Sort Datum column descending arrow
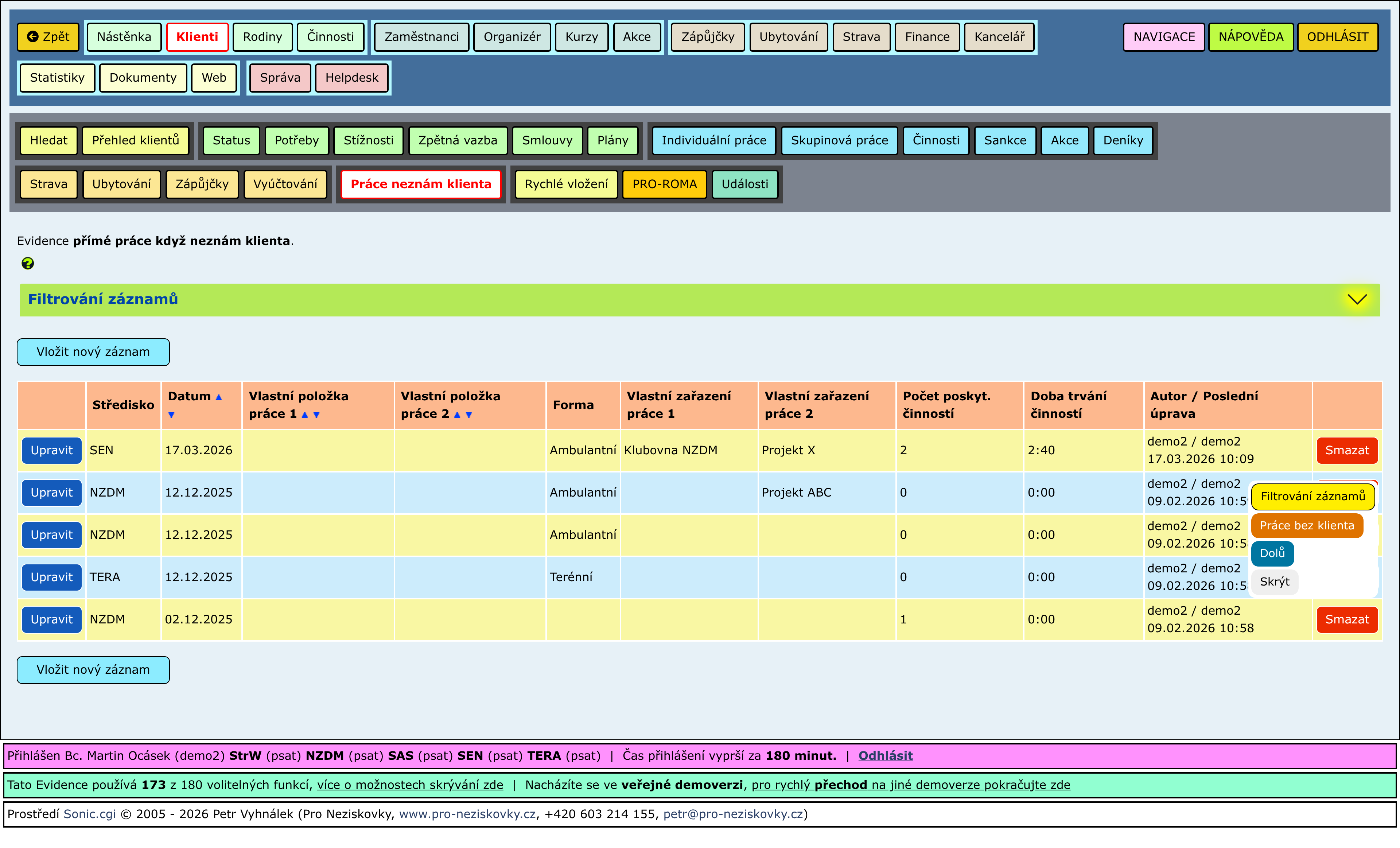Image resolution: width=1400 pixels, height=848 pixels. [171, 415]
